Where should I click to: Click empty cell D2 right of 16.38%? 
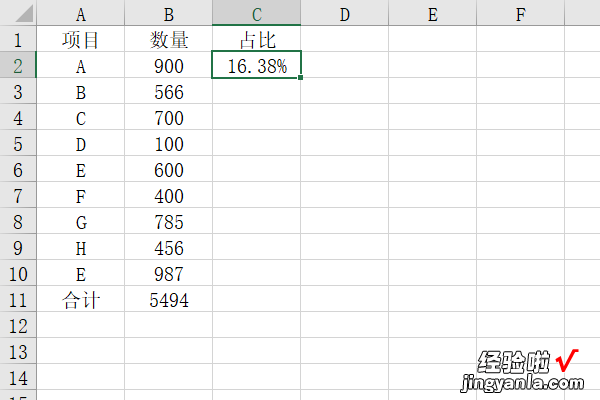tap(345, 65)
